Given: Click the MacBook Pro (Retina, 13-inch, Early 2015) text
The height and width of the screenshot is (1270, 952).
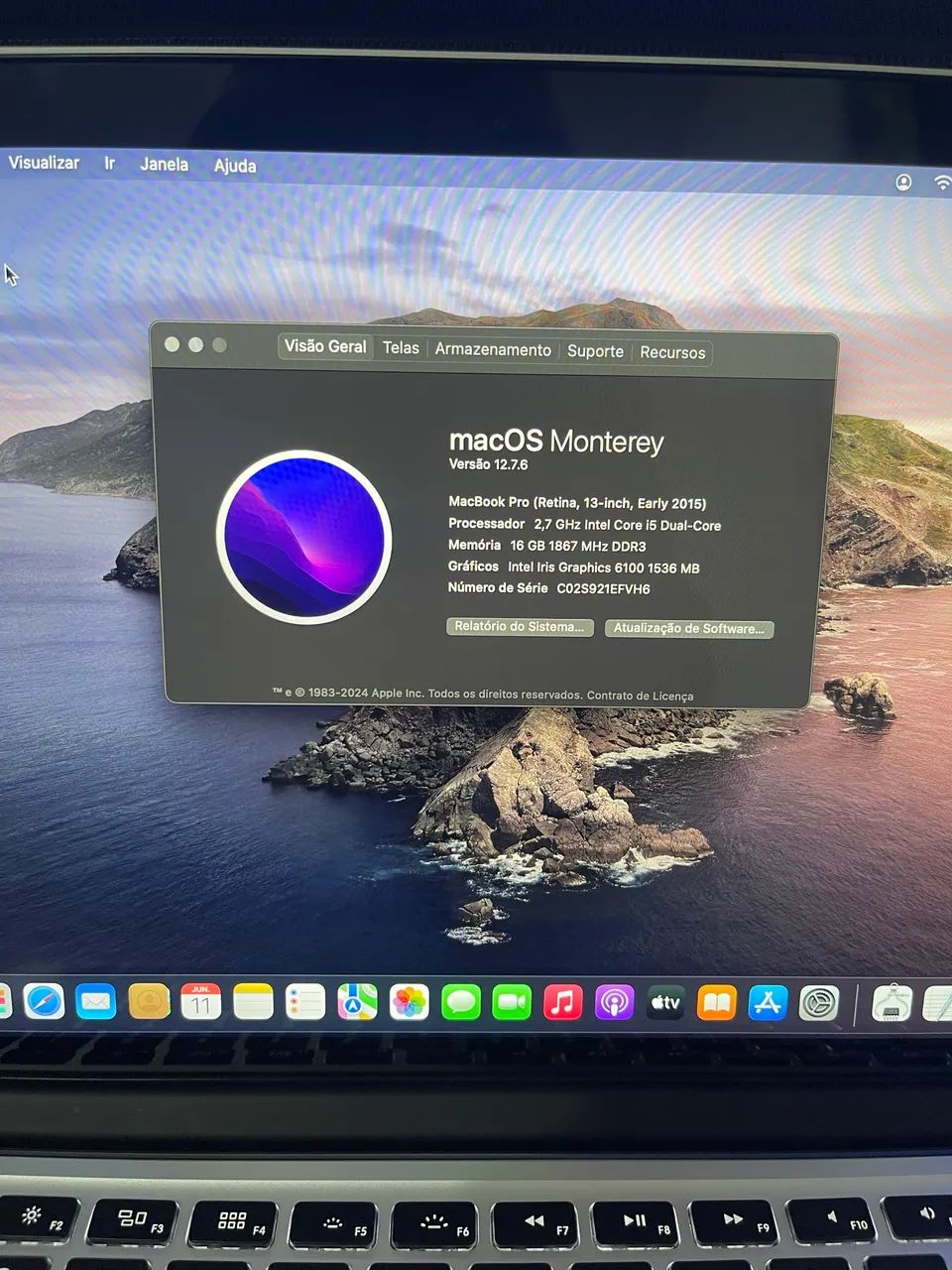Looking at the screenshot, I should click(577, 503).
